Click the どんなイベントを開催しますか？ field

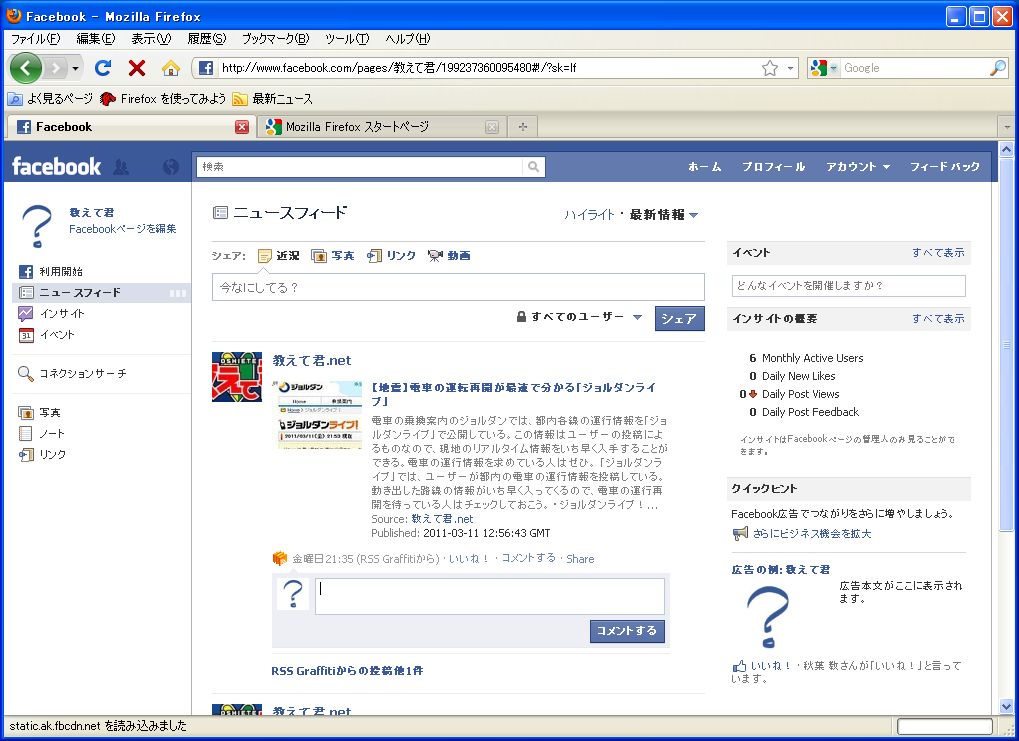[x=849, y=286]
